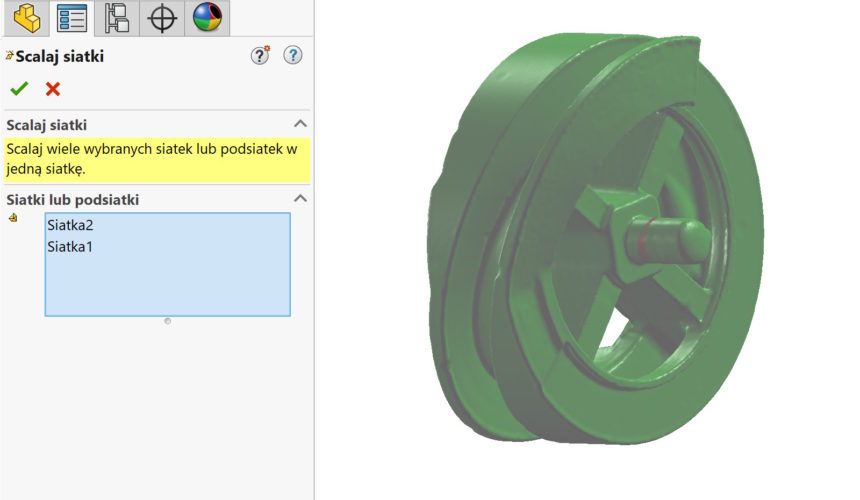Click the mesh selection icon beside list
Viewport: 860px width, 500px height.
click(13, 219)
